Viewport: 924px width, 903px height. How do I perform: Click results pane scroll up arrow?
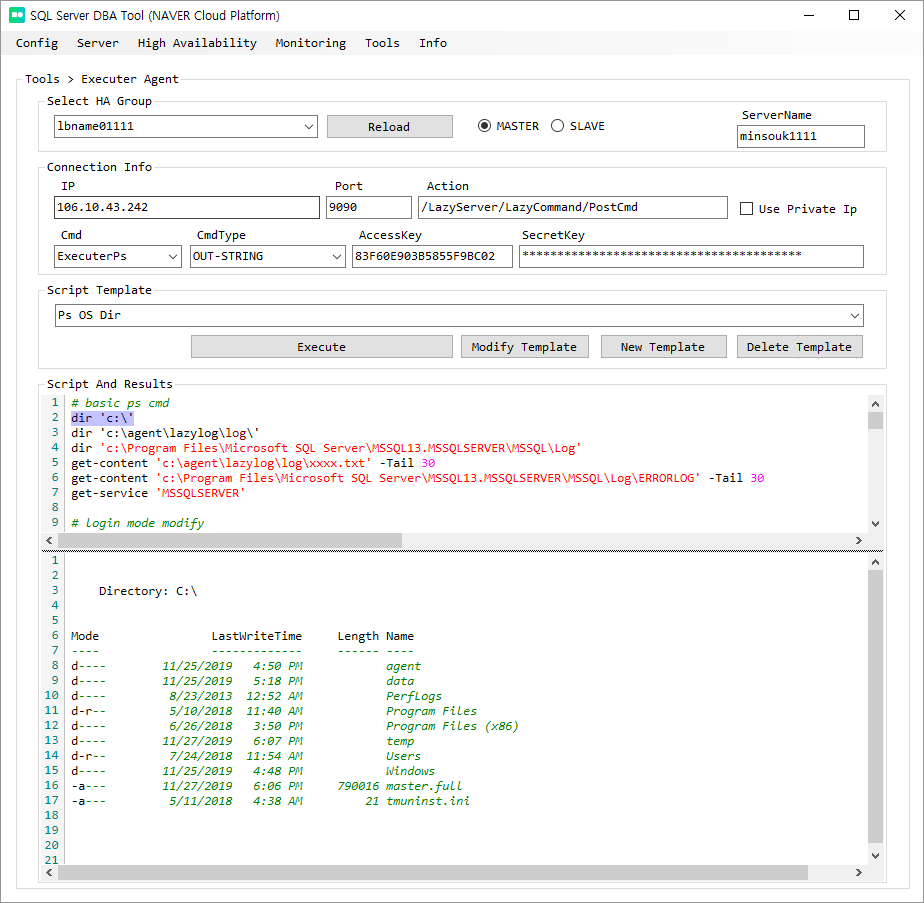(x=875, y=562)
